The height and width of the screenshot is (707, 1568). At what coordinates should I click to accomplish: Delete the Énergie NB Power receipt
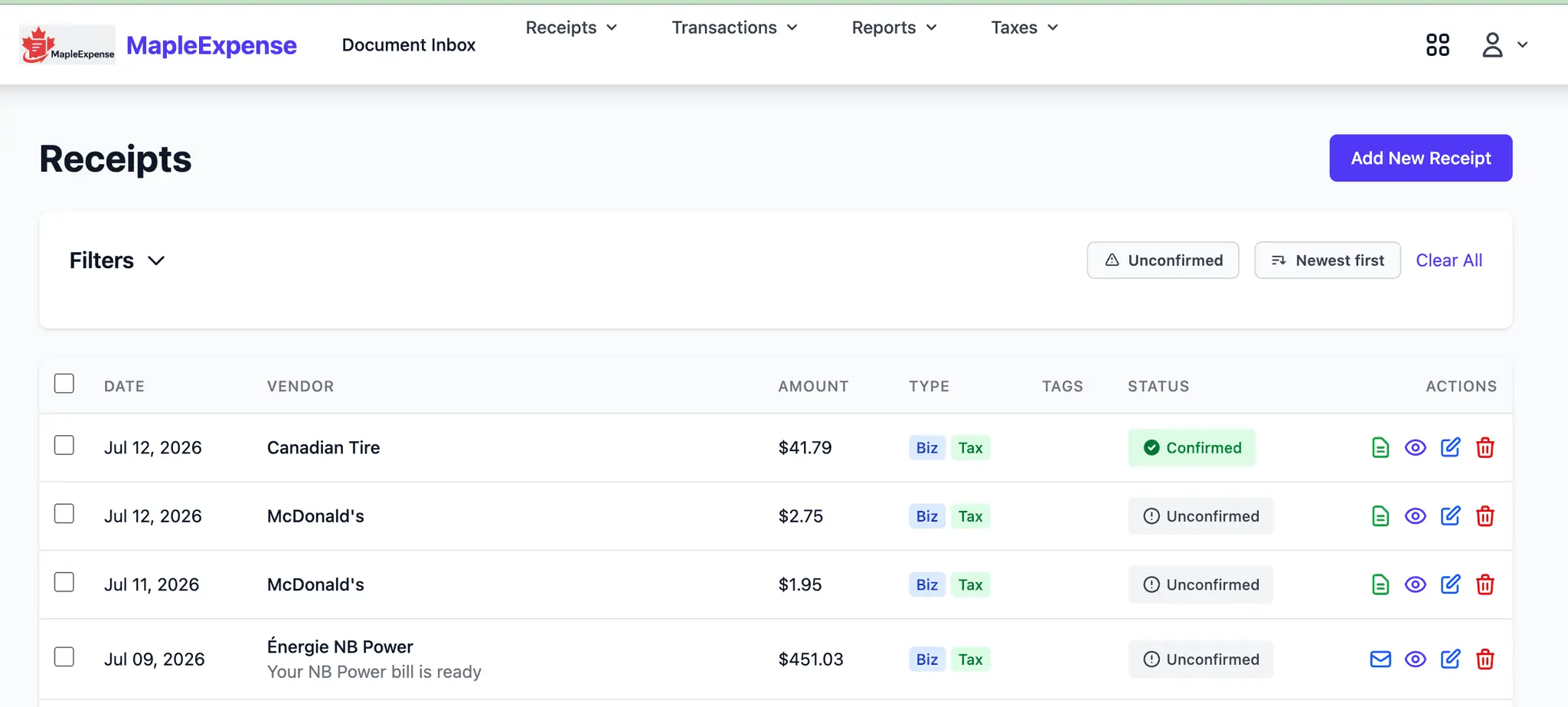click(1485, 659)
